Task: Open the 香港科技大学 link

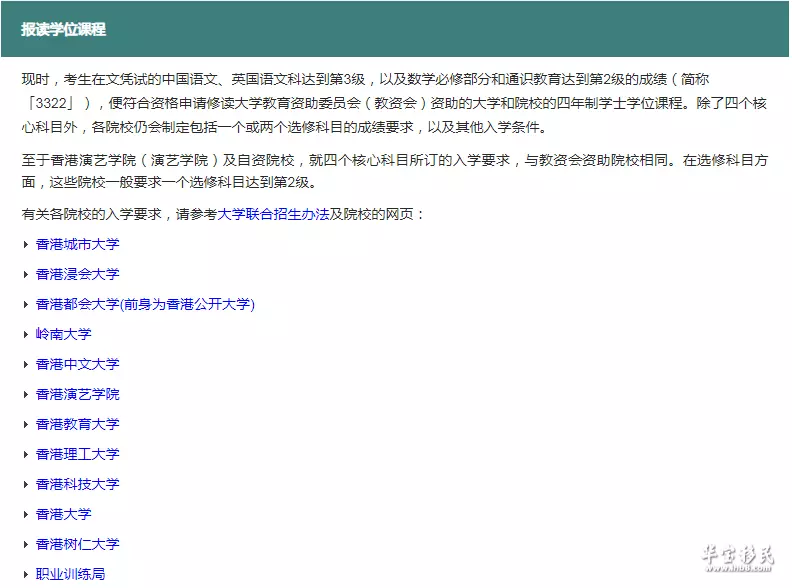Action: click(77, 484)
